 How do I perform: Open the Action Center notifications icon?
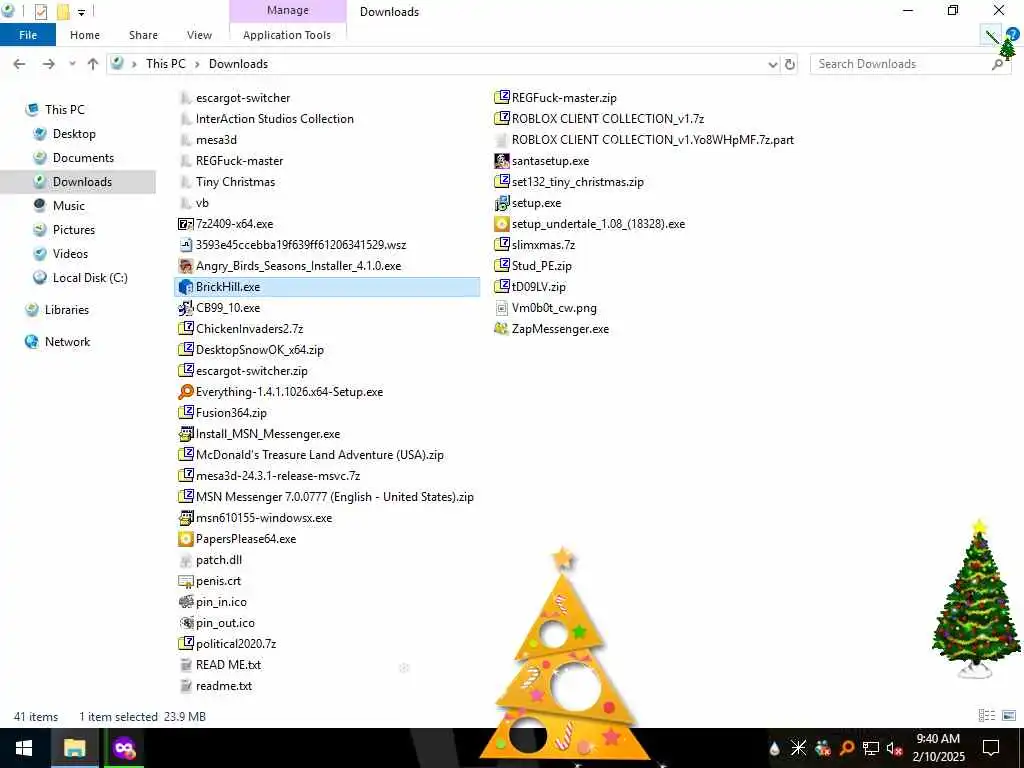click(x=991, y=748)
